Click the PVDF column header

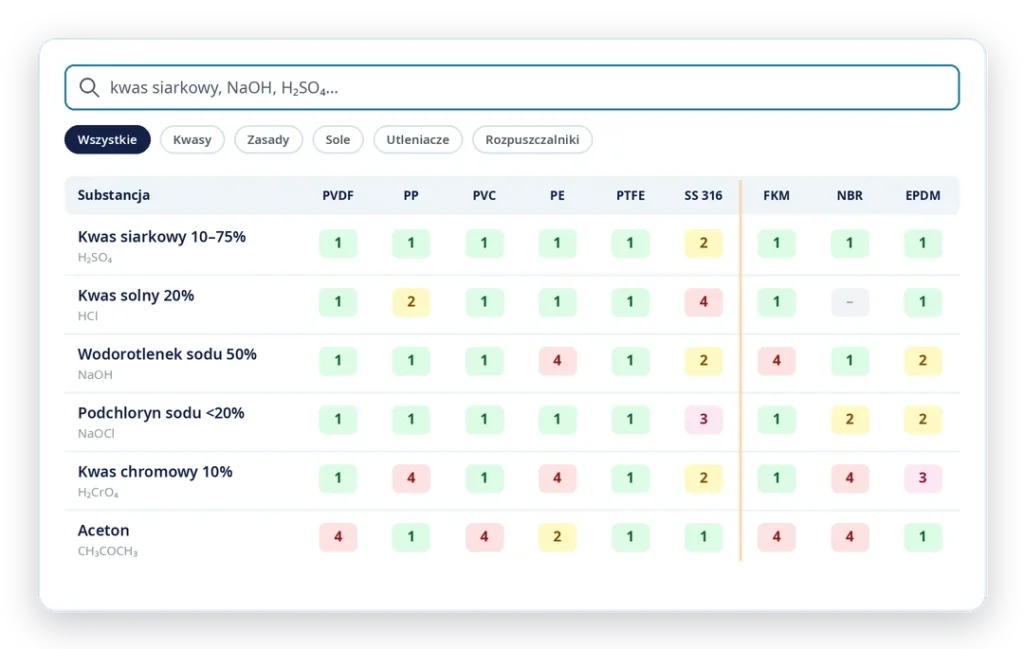[338, 195]
